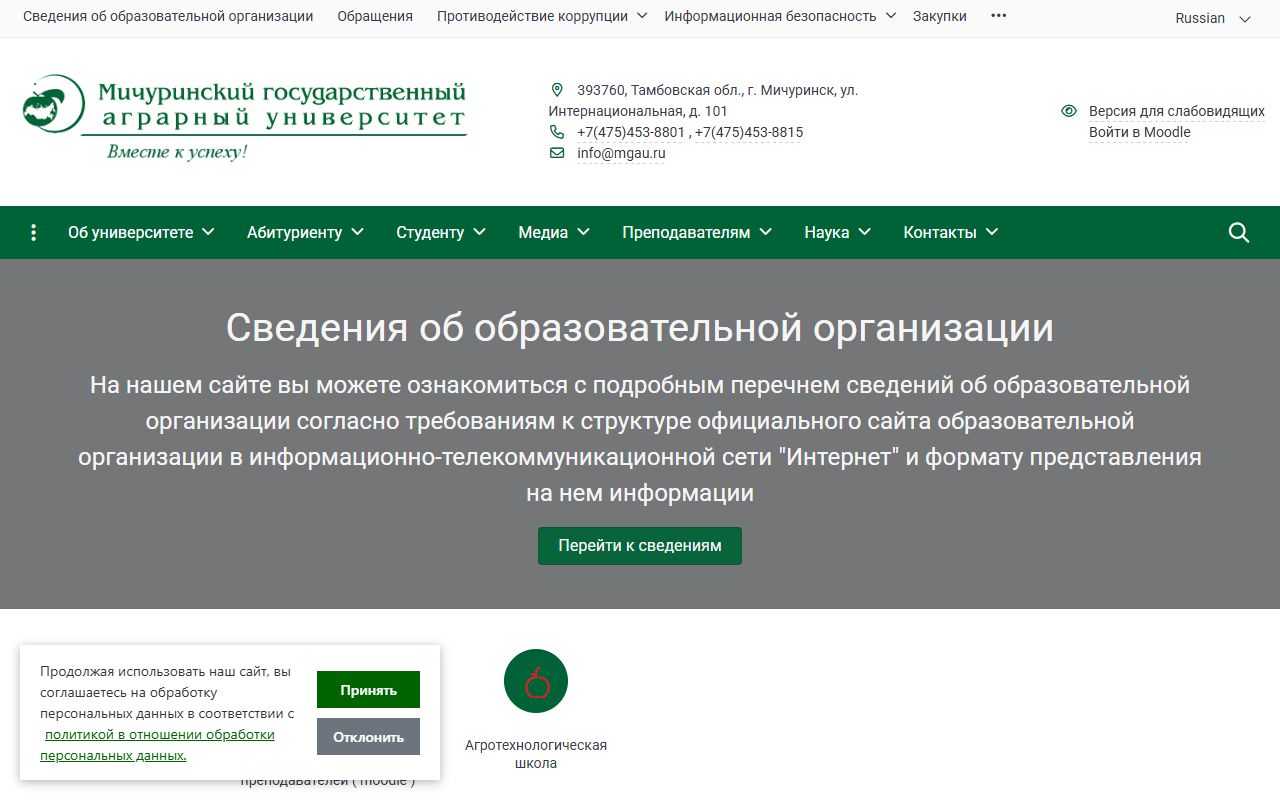Click the Перейти к сведениям button

coord(640,546)
